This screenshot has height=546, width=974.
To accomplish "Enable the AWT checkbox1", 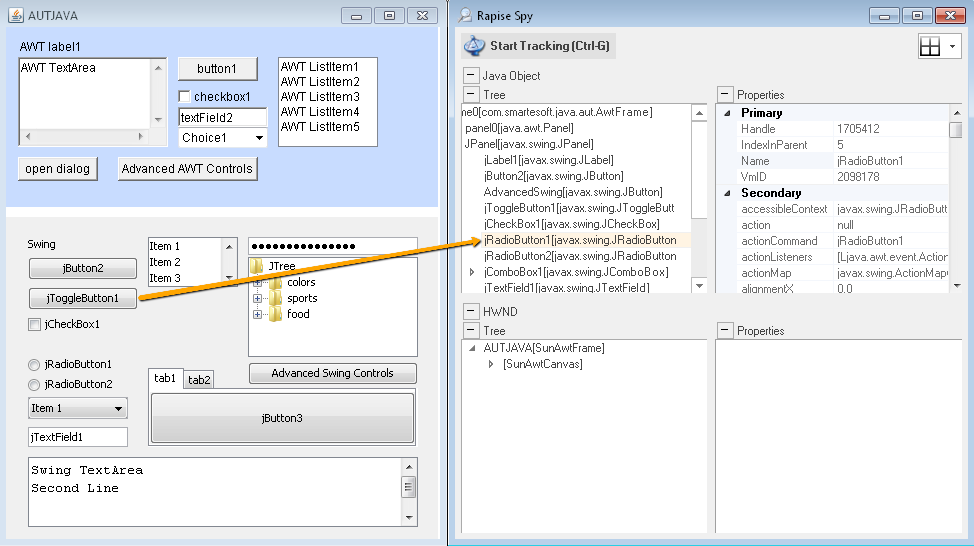I will 185,97.
